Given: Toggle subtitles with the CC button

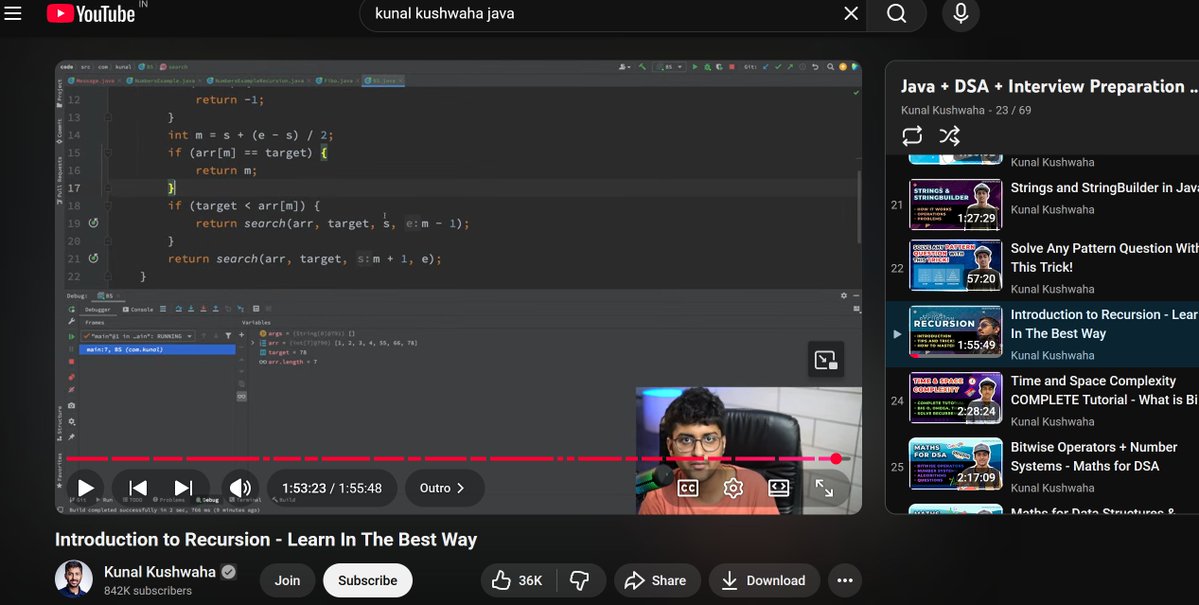Looking at the screenshot, I should [x=686, y=488].
